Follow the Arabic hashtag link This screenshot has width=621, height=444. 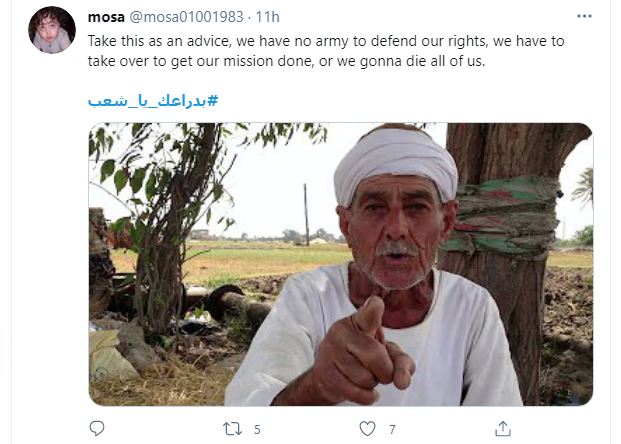[153, 101]
